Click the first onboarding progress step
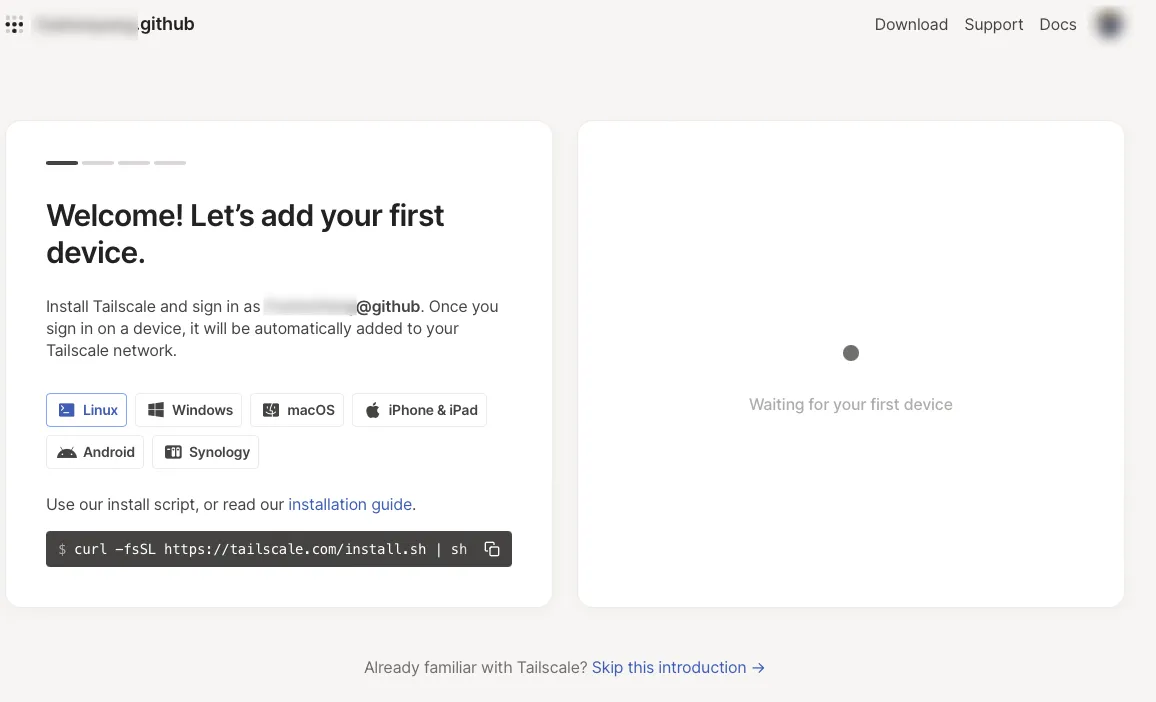Viewport: 1156px width, 702px height. (62, 162)
